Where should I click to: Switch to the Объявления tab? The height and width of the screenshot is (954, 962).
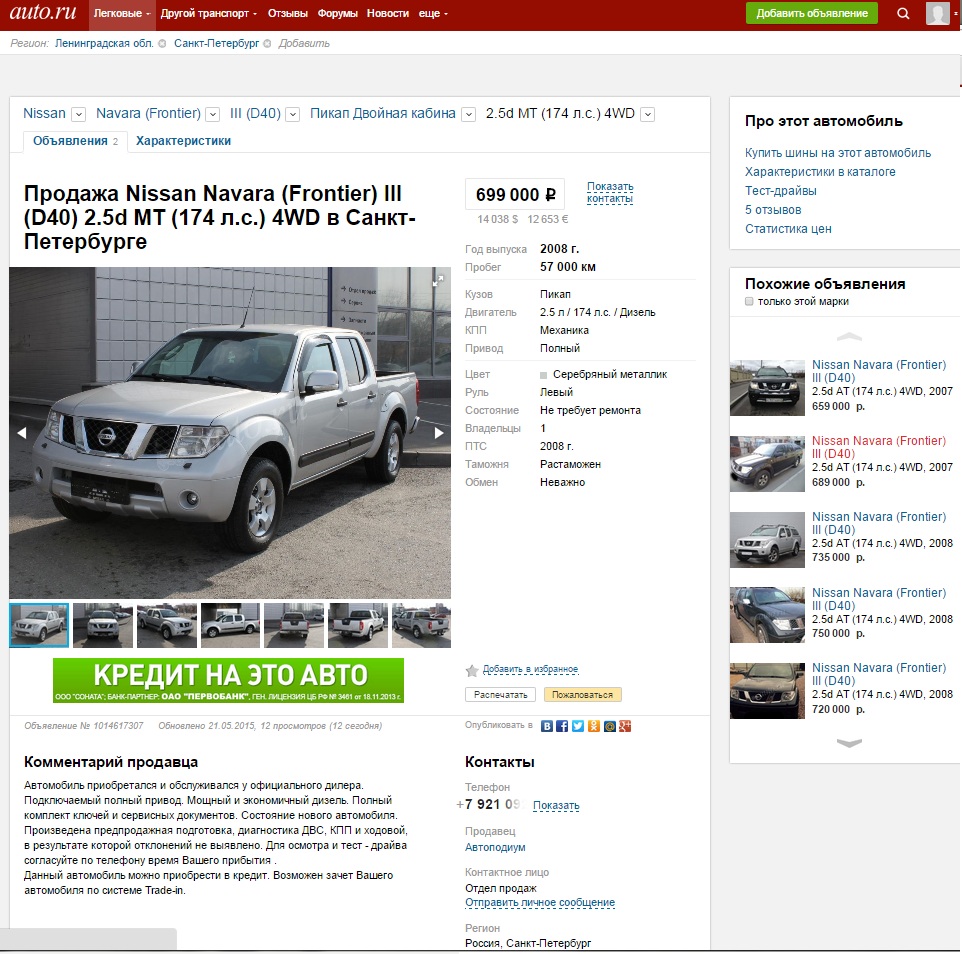click(x=75, y=141)
